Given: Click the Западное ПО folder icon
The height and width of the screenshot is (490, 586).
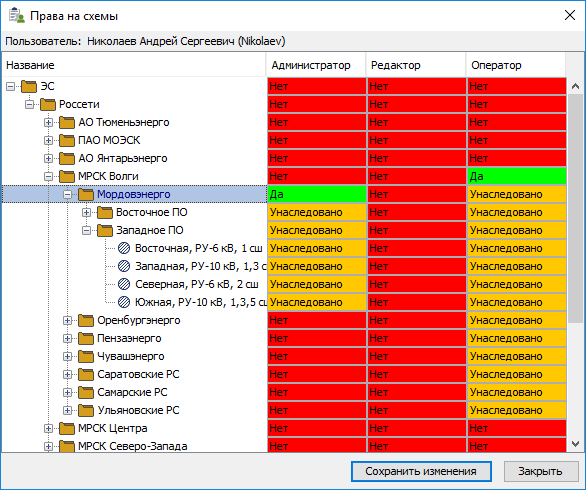Looking at the screenshot, I should coord(105,230).
